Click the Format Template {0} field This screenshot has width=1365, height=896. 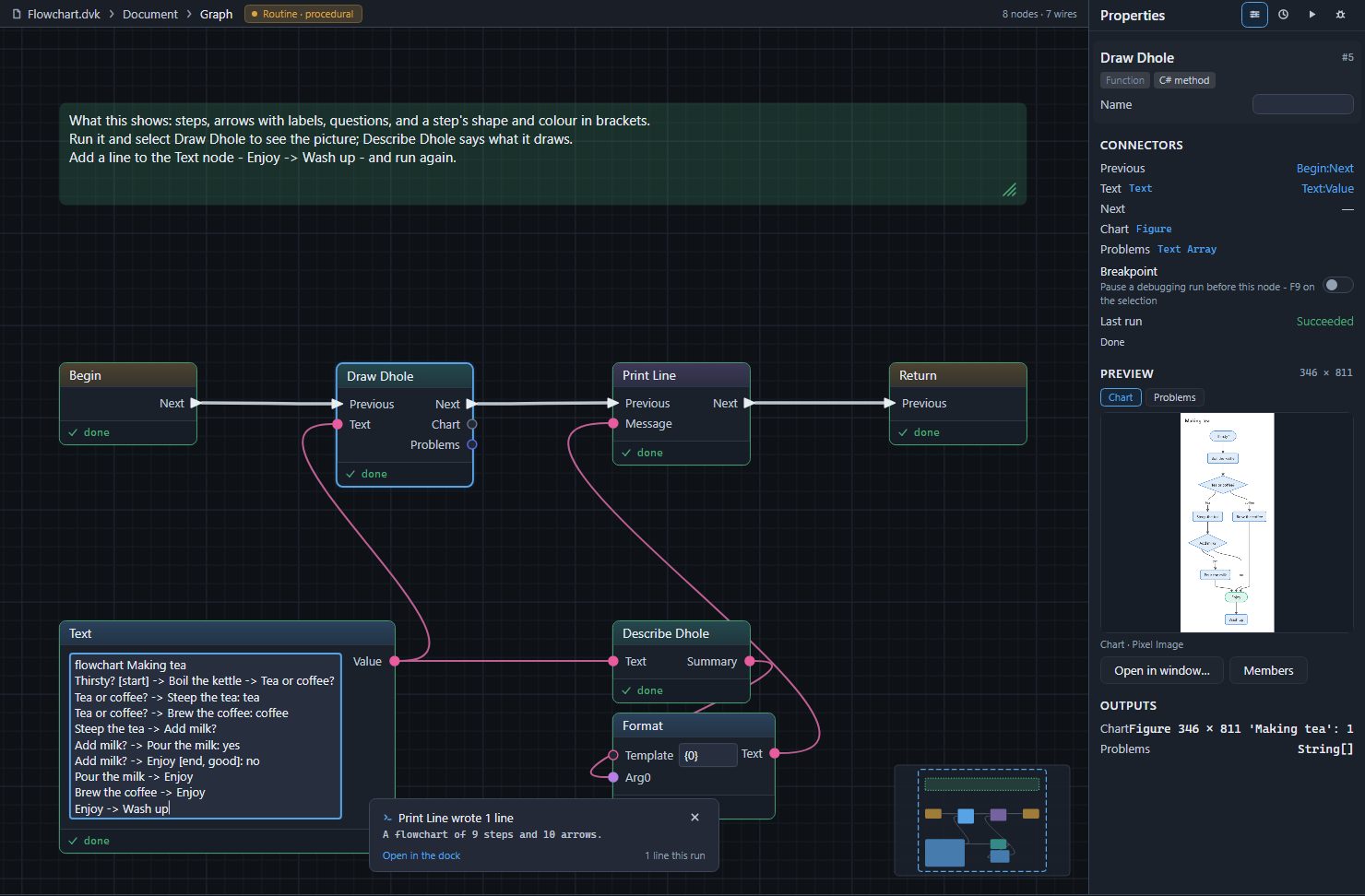point(707,755)
